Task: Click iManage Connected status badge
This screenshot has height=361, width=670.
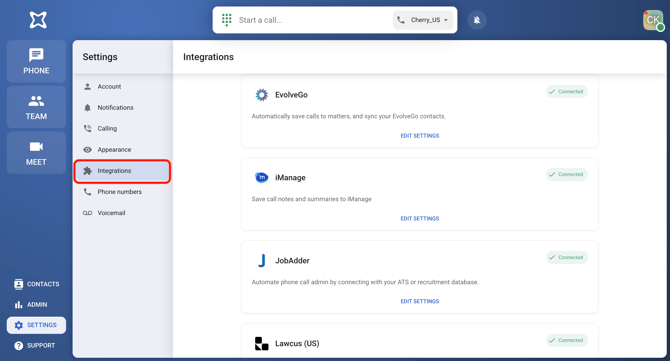Action: (x=567, y=174)
